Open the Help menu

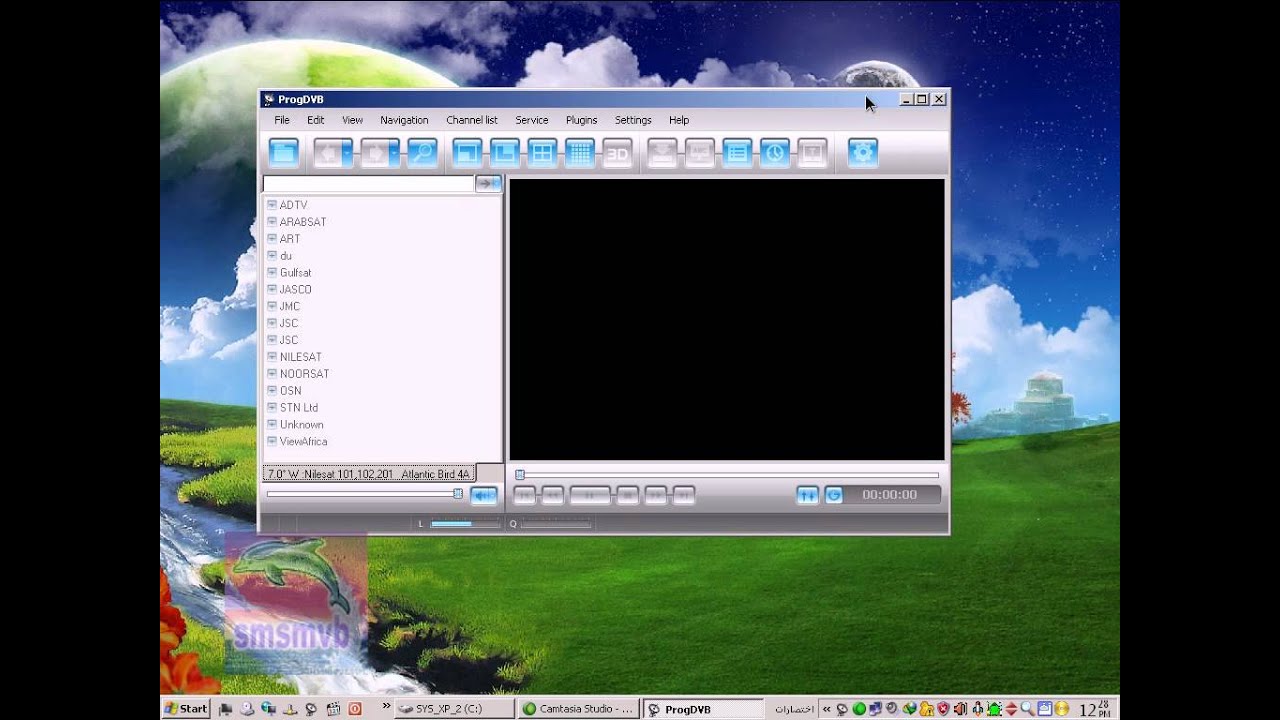coord(679,120)
